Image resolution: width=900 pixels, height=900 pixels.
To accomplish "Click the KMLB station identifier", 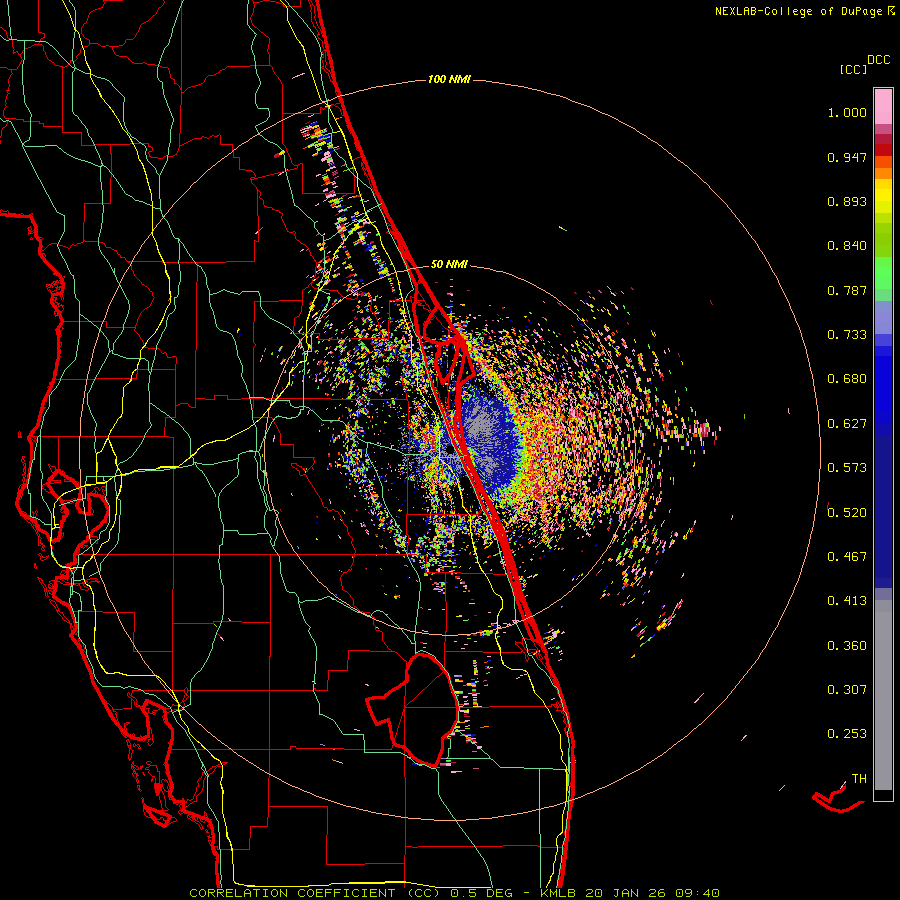I will click(558, 893).
